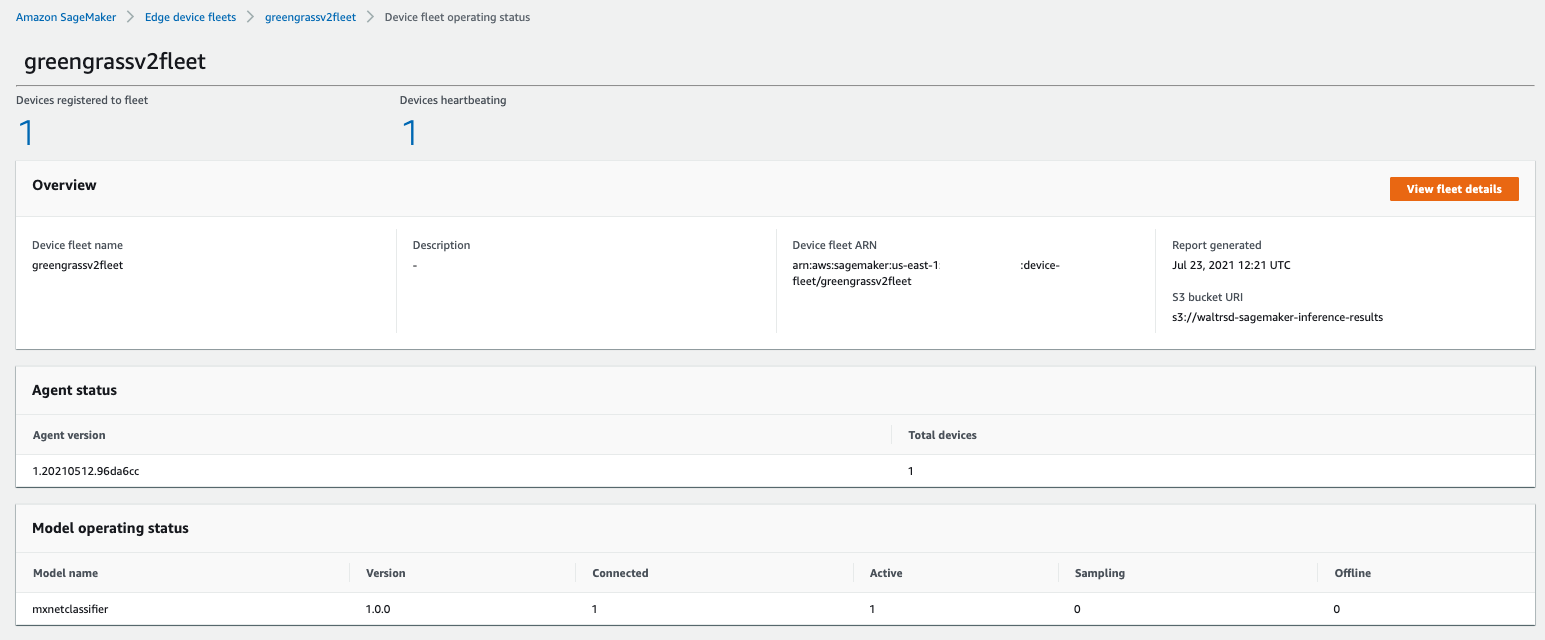
Task: Click the S3 bucket URI field label
Action: [1208, 297]
